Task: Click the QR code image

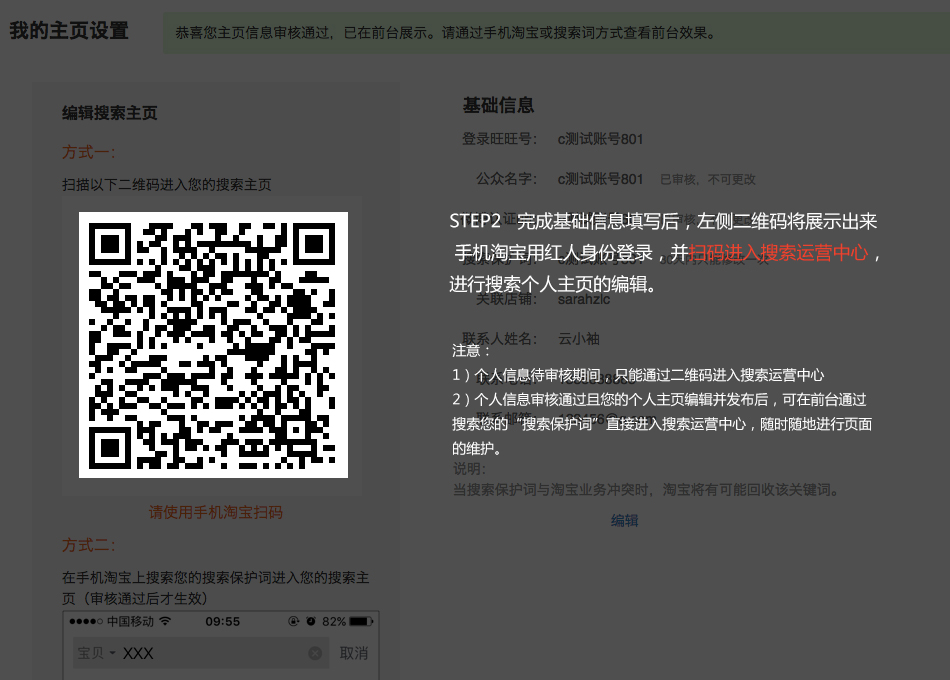Action: click(213, 345)
